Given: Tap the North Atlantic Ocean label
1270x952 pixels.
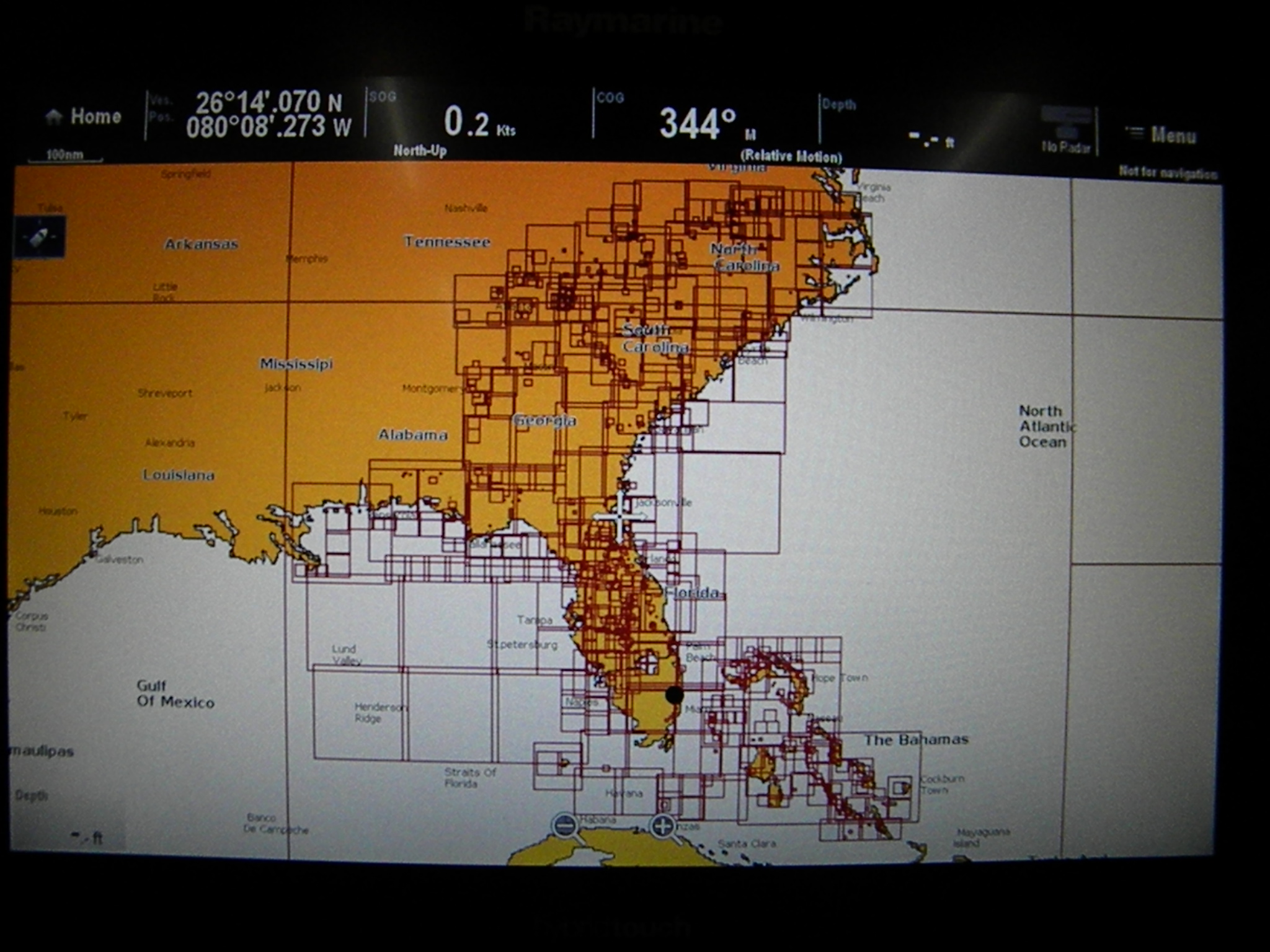Looking at the screenshot, I should [1047, 426].
